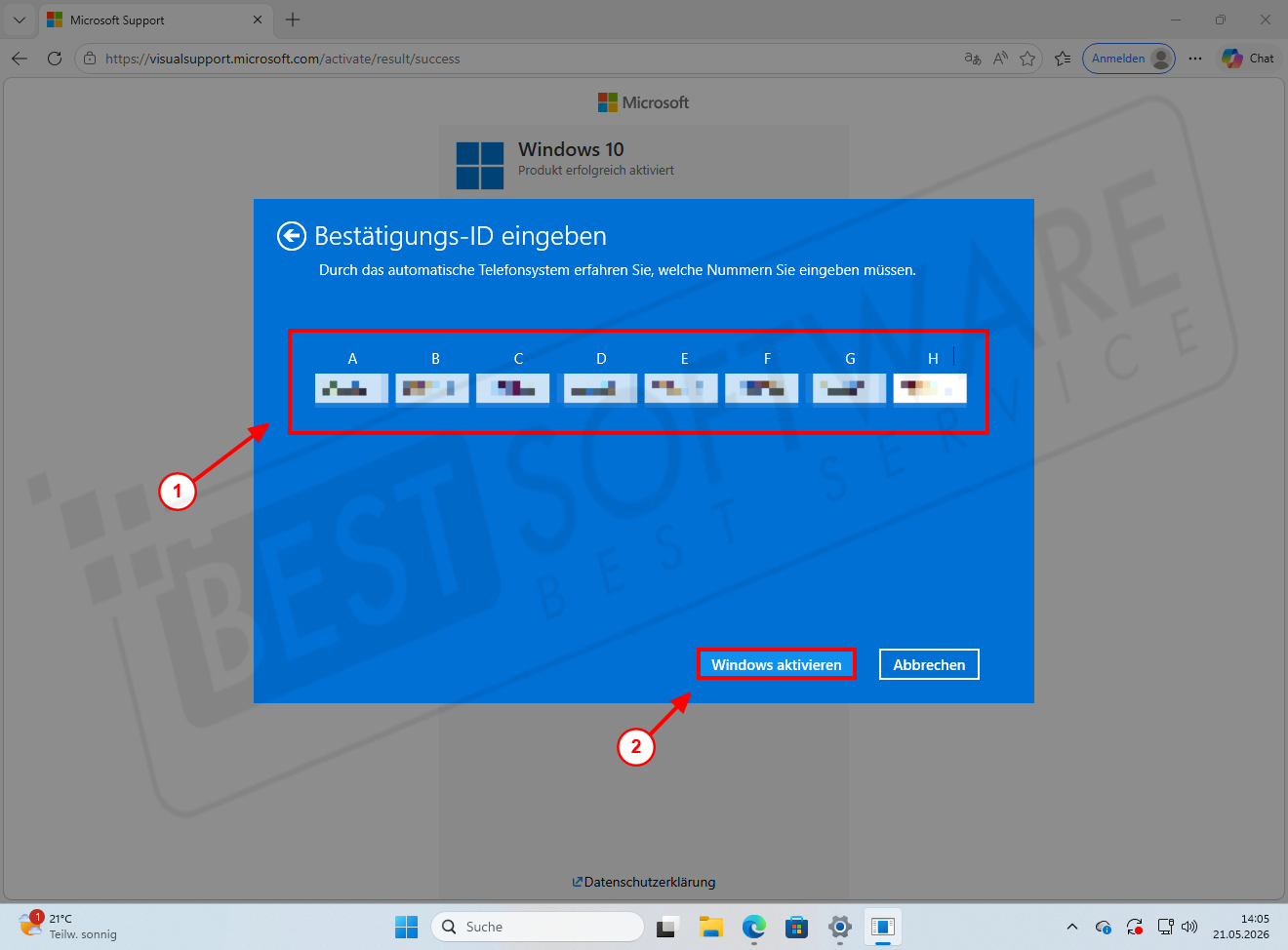The image size is (1288, 950).
Task: Open the favorites list icon
Action: point(1063,59)
